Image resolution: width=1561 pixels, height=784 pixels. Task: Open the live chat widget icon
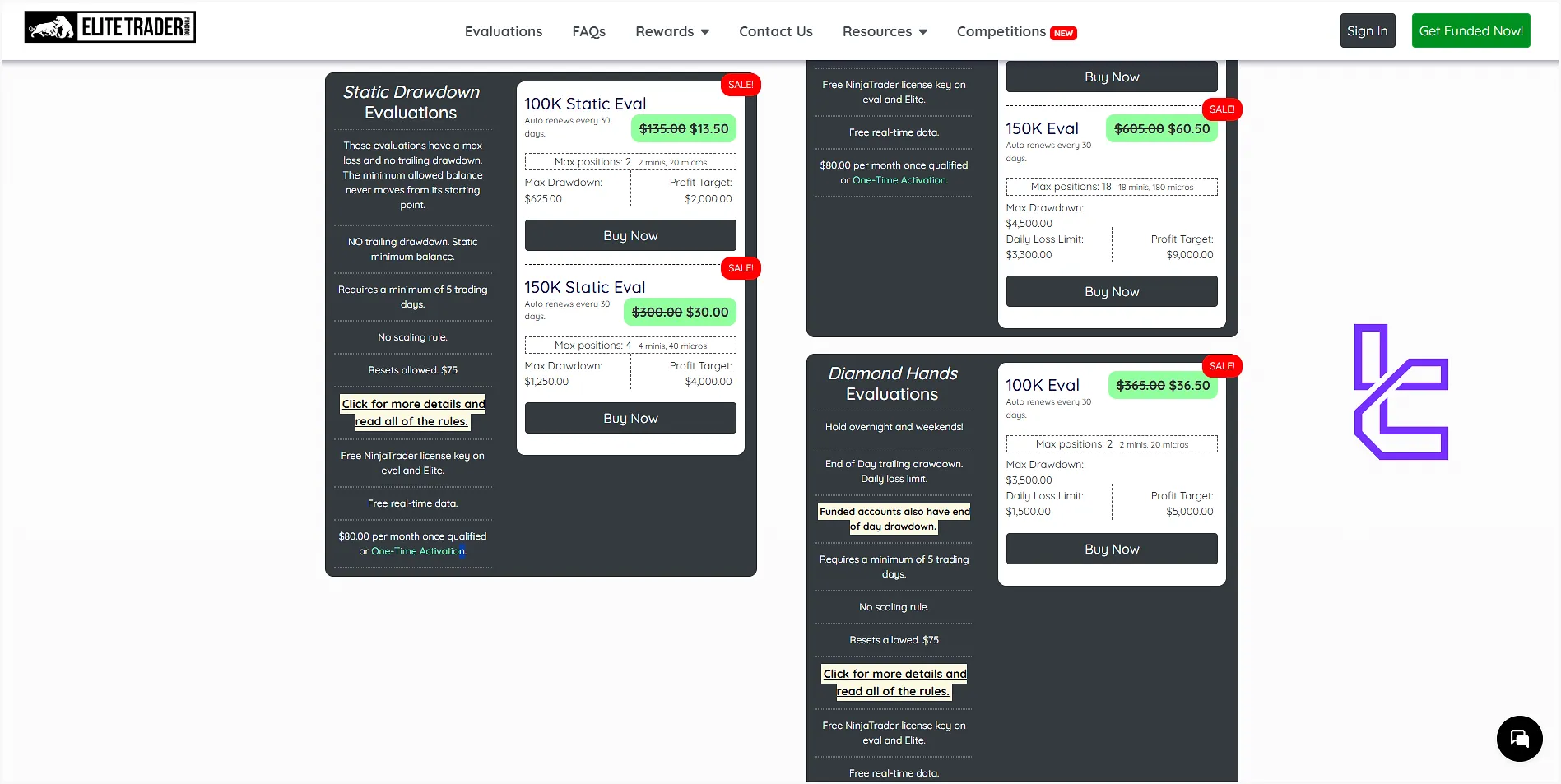pyautogui.click(x=1519, y=738)
